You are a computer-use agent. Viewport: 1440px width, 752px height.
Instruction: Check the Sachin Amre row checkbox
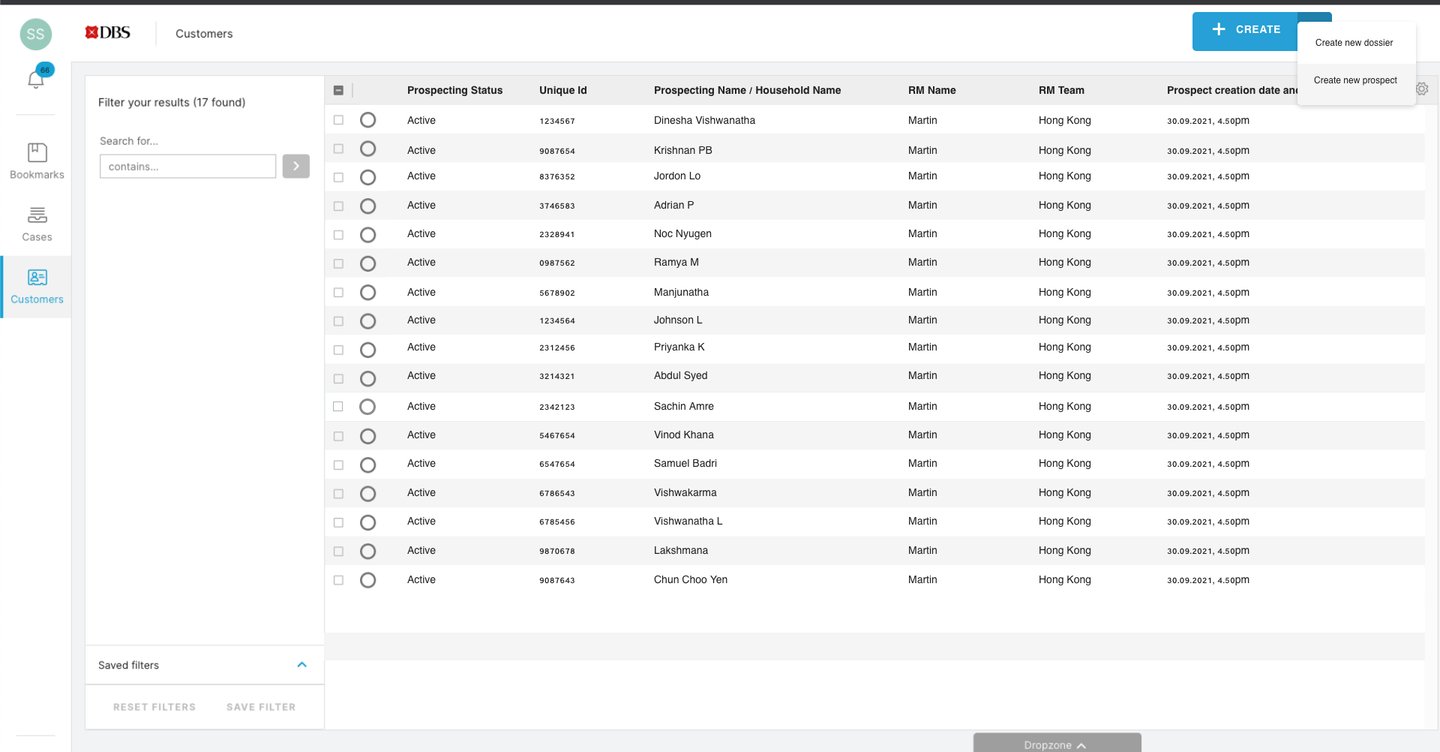[x=338, y=406]
